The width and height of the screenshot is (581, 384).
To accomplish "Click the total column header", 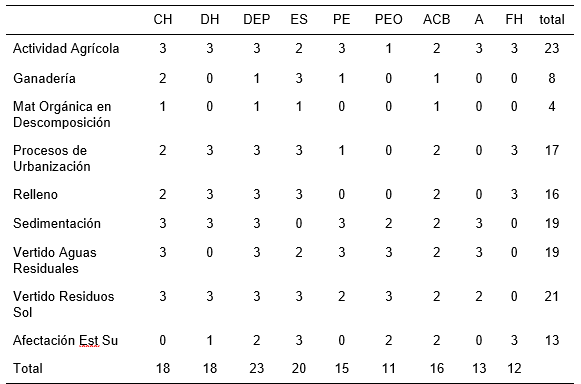I will click(x=552, y=19).
